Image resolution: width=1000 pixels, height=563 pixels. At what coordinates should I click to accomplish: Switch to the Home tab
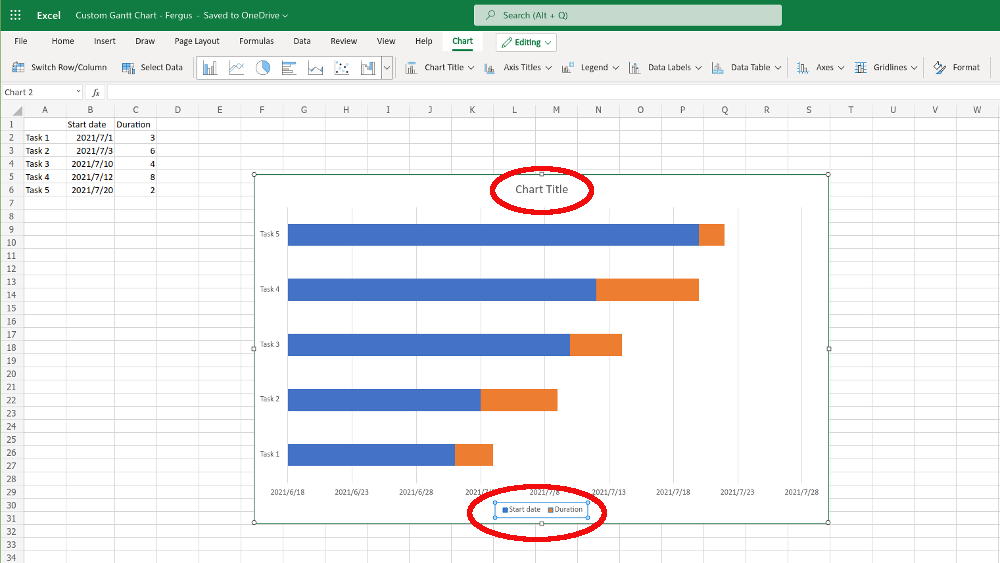click(62, 41)
